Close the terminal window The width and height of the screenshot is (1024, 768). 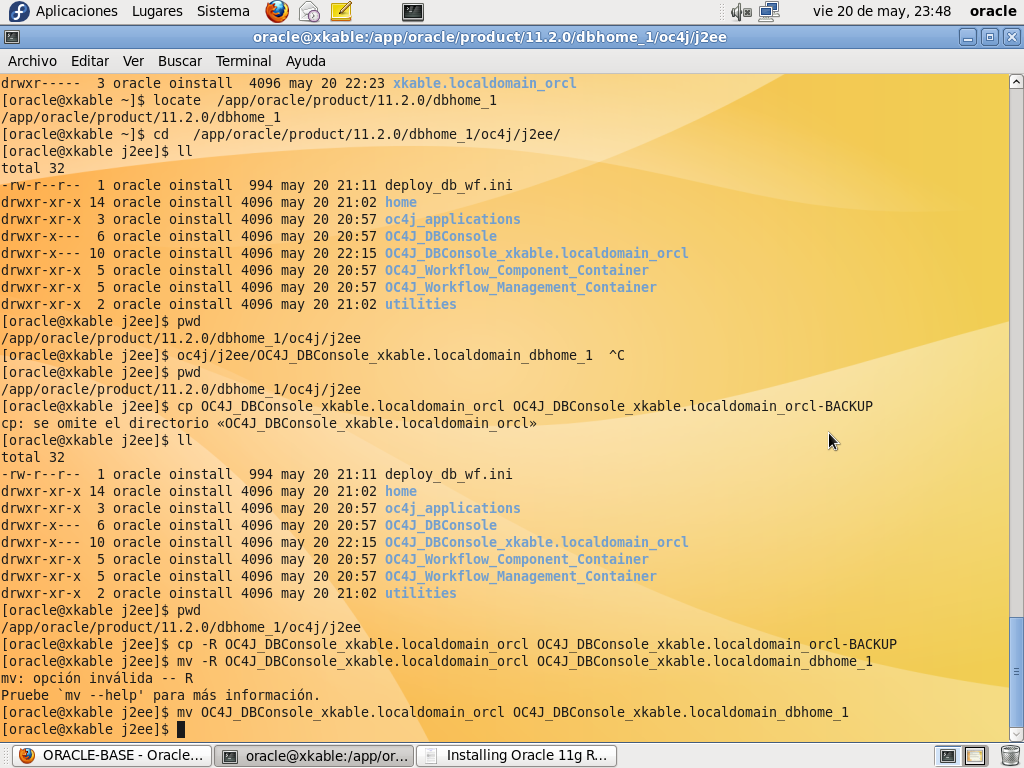coord(1011,37)
